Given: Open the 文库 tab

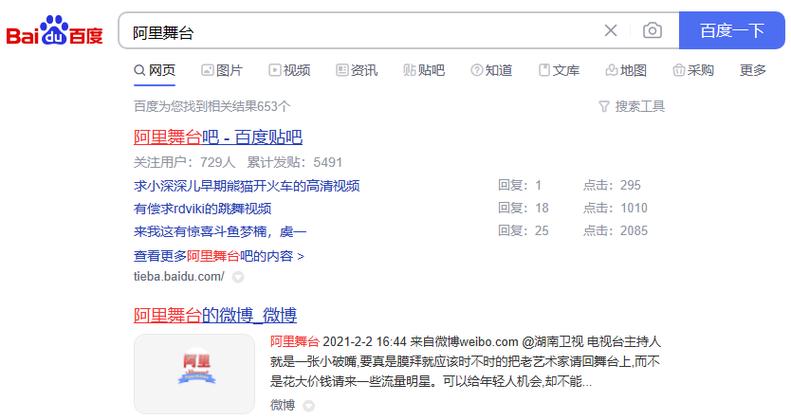Looking at the screenshot, I should coord(559,70).
